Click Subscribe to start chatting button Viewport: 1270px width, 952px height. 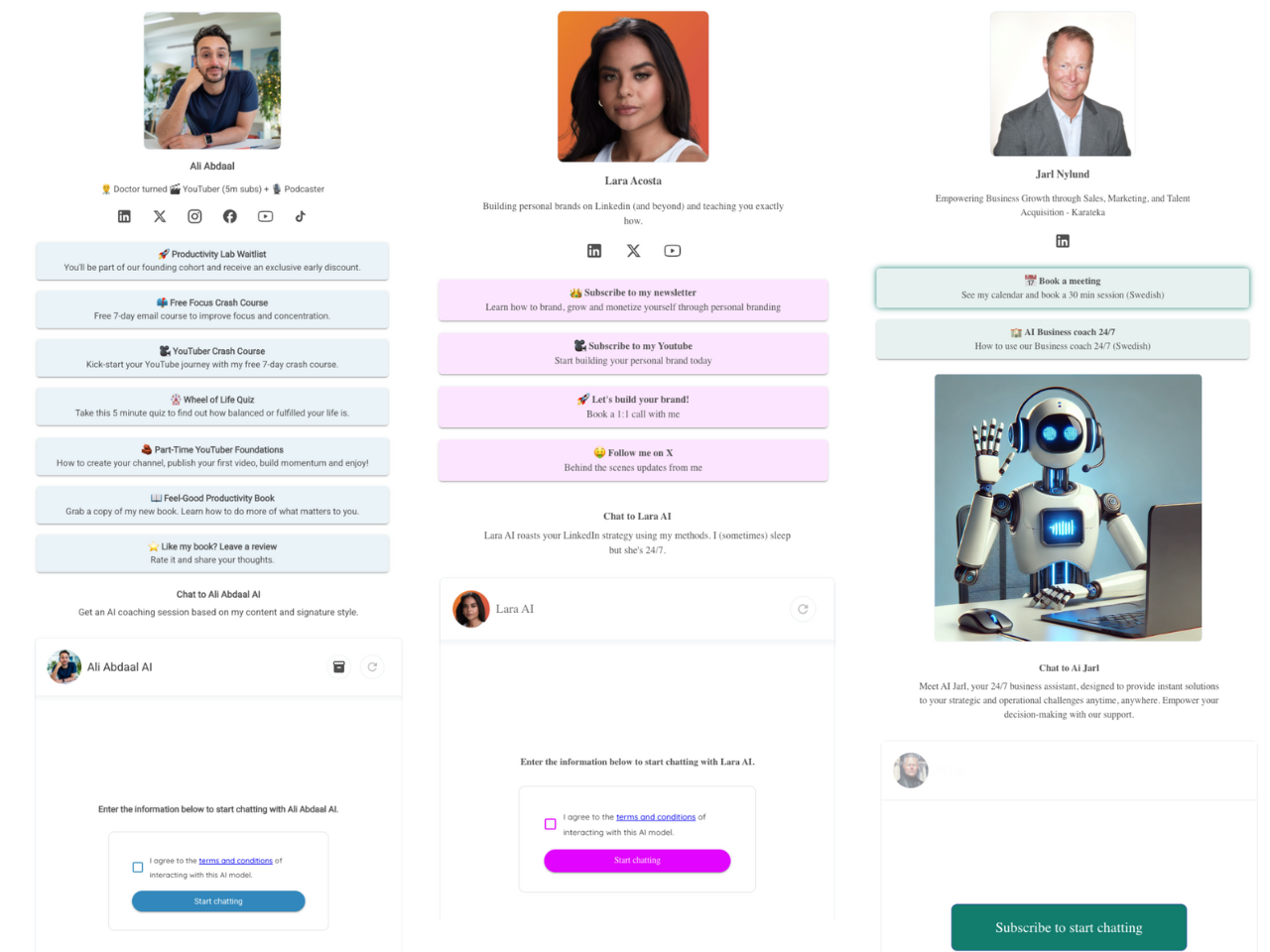[x=1069, y=927]
